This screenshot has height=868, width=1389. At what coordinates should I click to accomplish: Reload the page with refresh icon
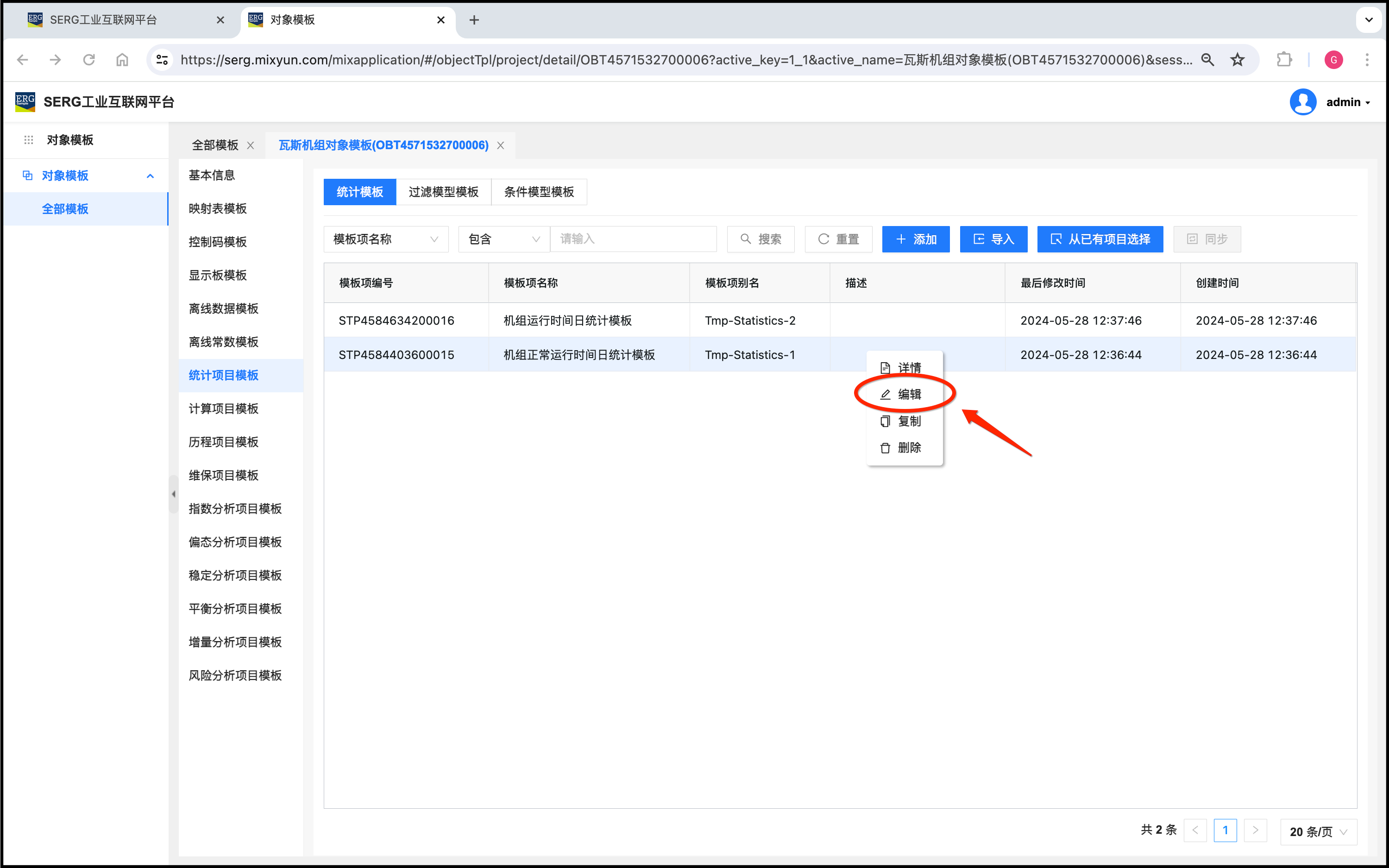coord(89,60)
